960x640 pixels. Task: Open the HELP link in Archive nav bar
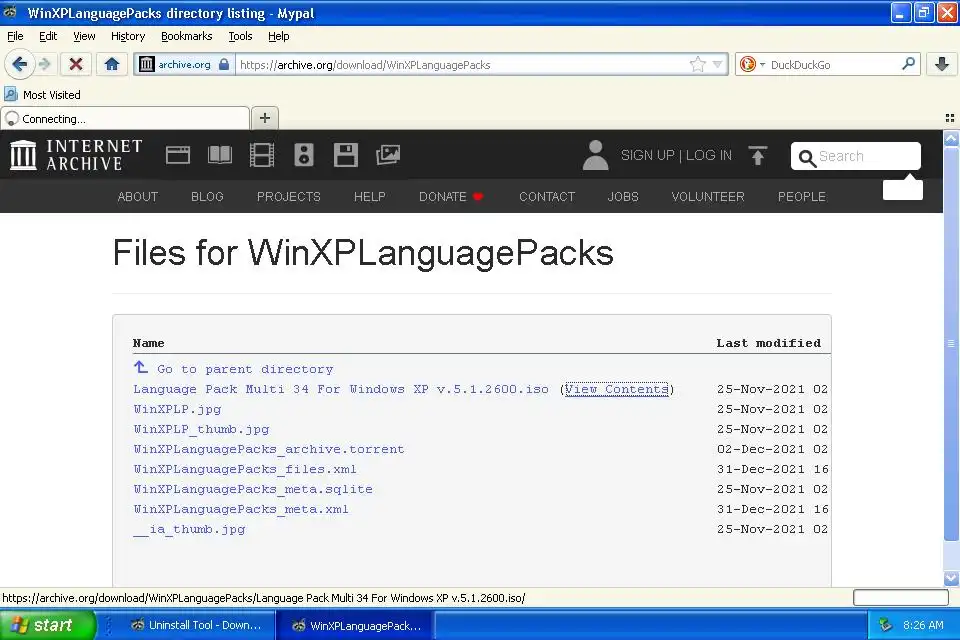(370, 197)
